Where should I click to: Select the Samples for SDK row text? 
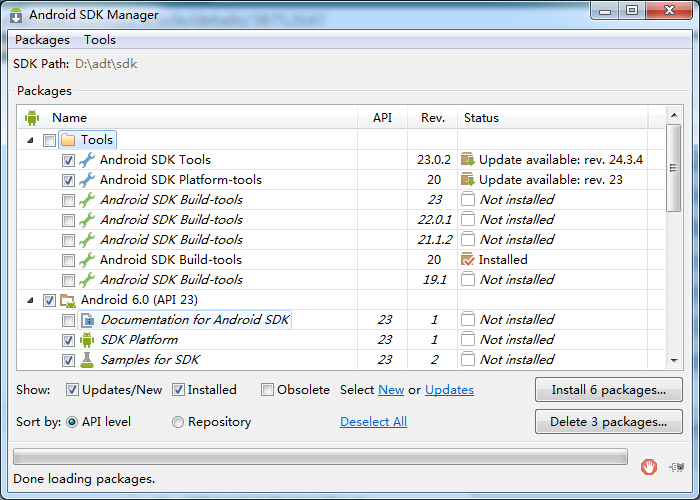(150, 360)
